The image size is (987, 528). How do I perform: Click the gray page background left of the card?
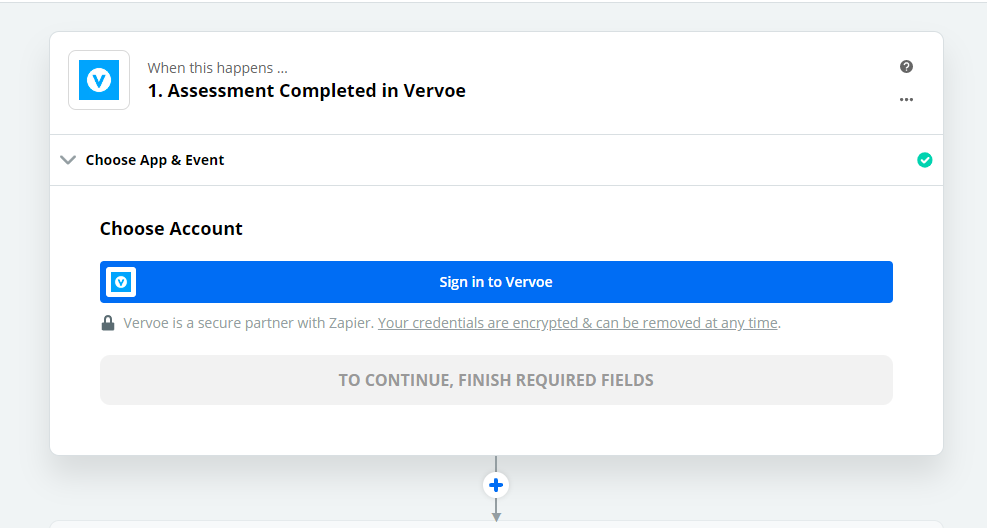tap(24, 250)
